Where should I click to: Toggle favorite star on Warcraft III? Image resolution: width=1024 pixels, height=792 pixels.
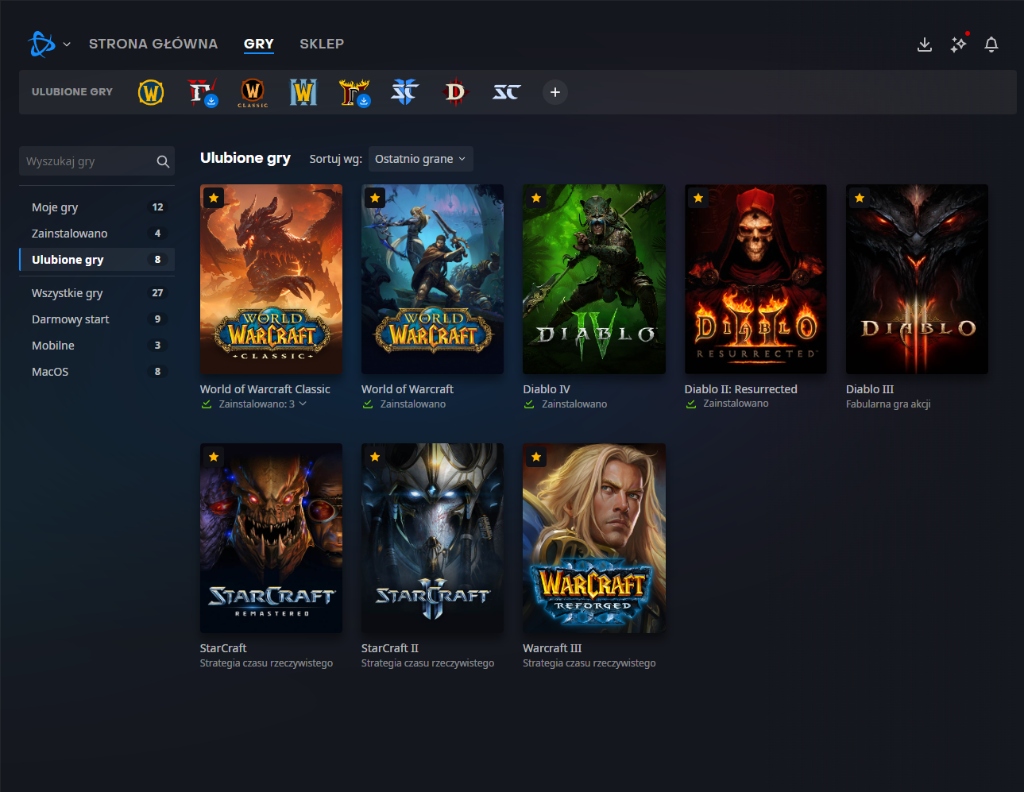pos(536,457)
